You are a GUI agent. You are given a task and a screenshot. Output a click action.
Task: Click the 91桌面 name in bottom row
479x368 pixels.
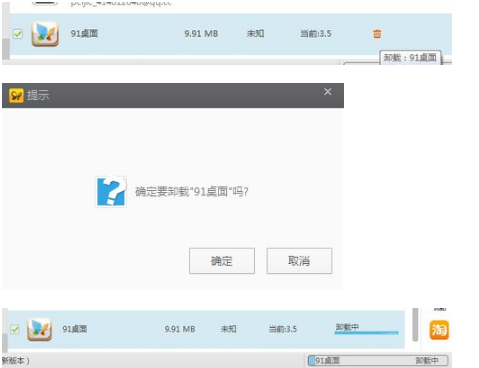pos(75,329)
